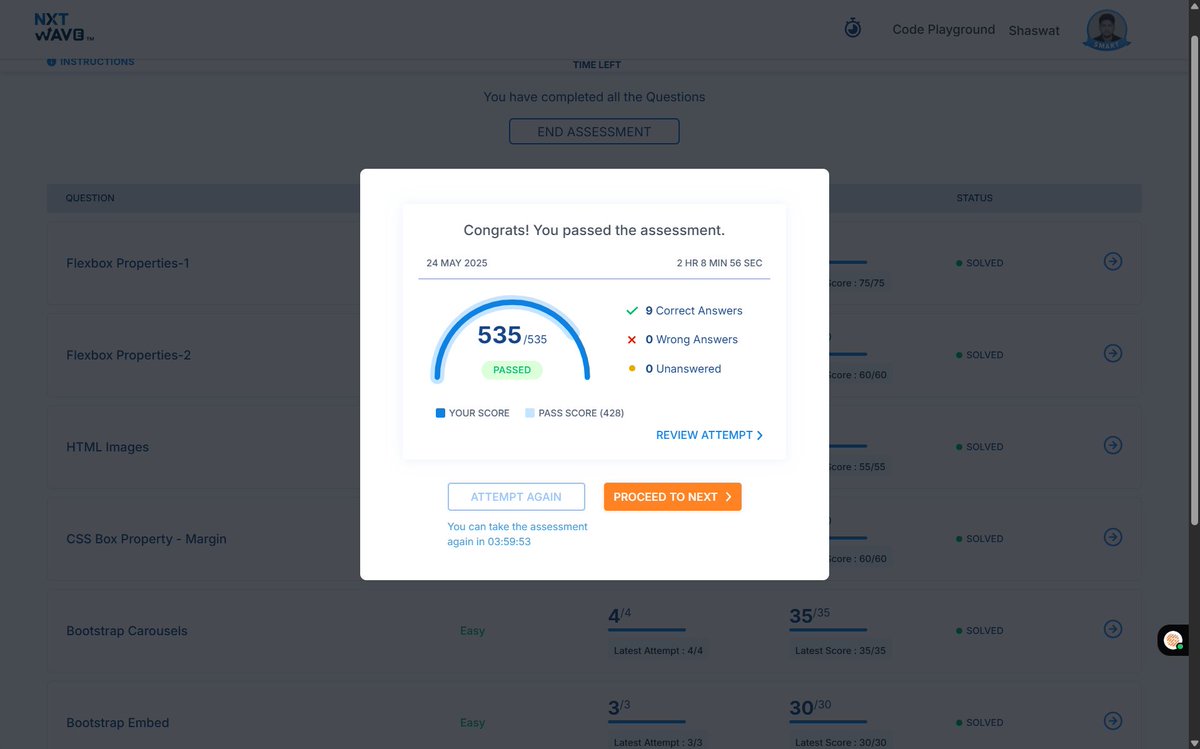Click the Attempt Again button
Viewport: 1200px width, 749px height.
pos(516,497)
